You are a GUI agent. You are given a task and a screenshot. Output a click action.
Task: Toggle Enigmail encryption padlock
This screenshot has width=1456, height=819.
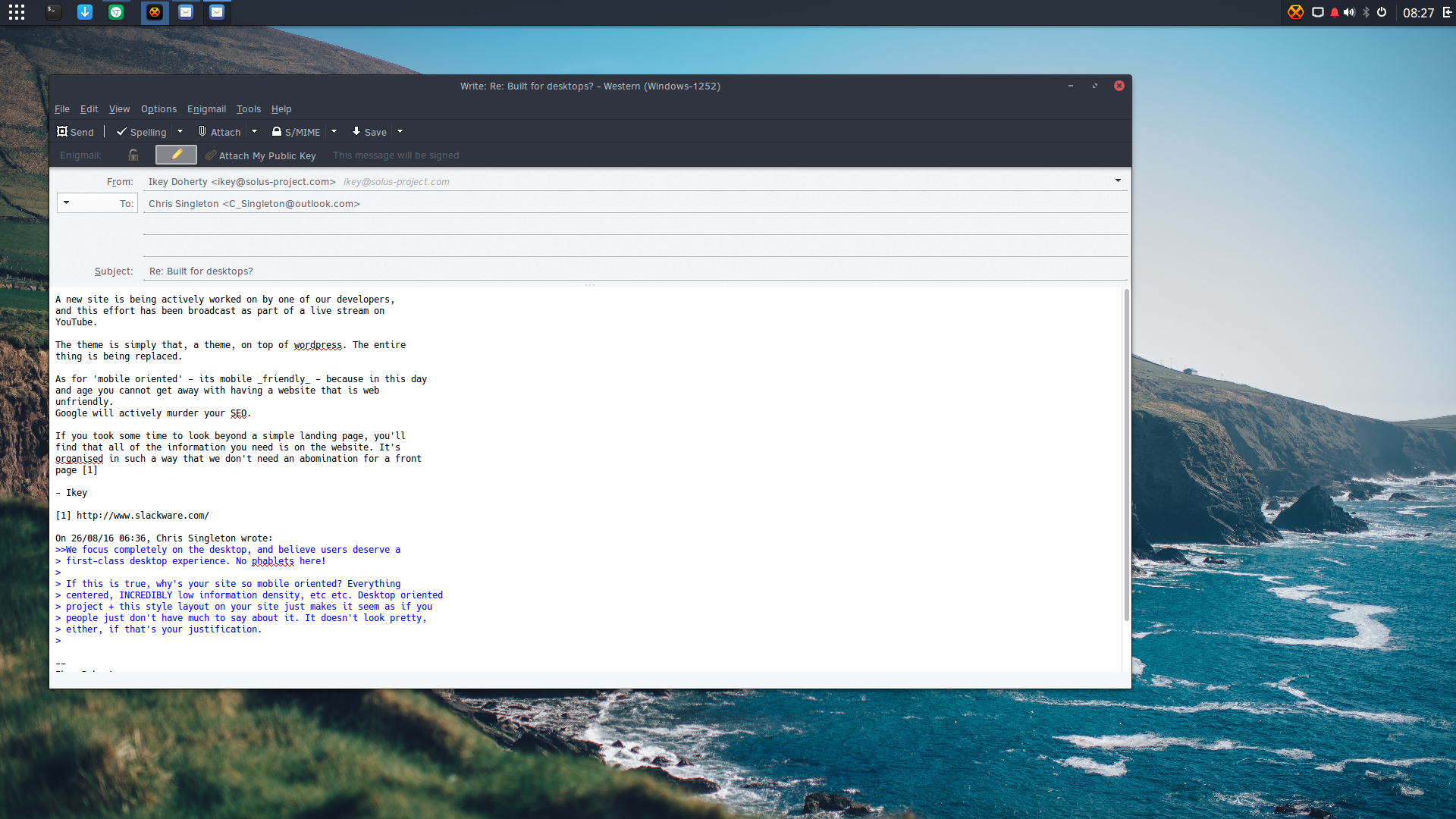click(x=133, y=155)
